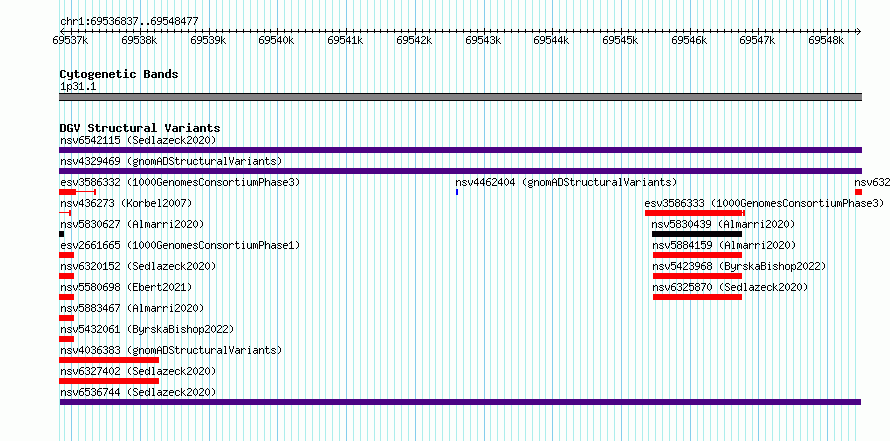Click ruler position 69543k
Screen dimensions: 890x441
(483, 40)
